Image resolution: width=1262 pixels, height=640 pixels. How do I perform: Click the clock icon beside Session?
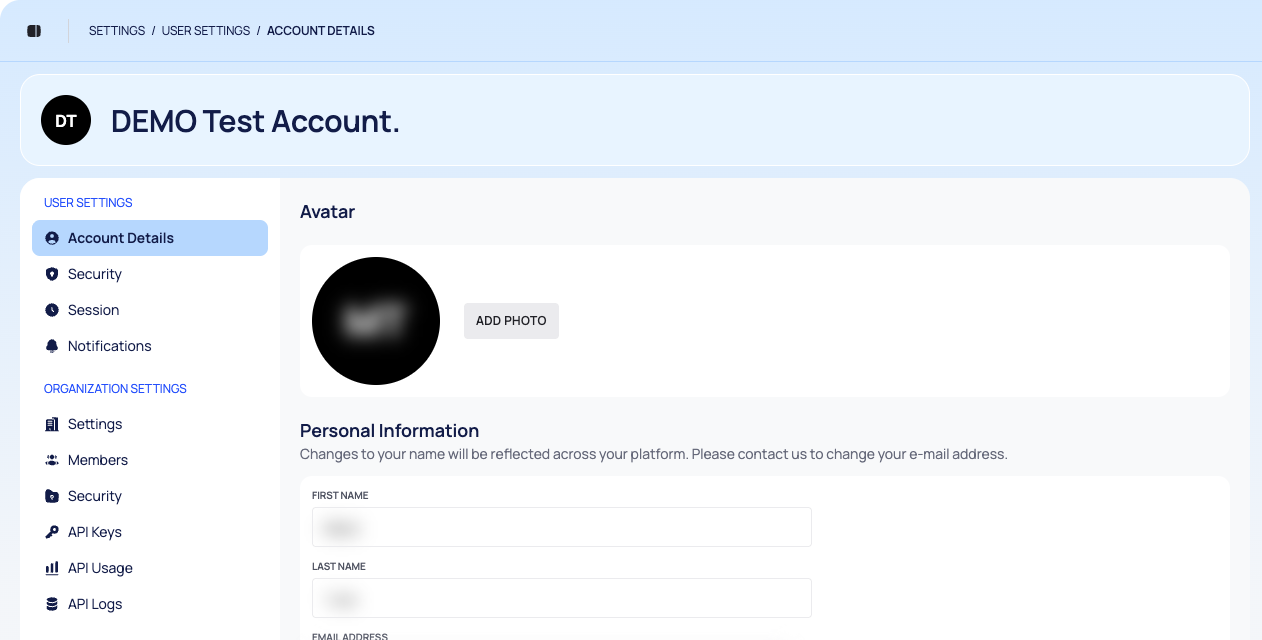(52, 310)
